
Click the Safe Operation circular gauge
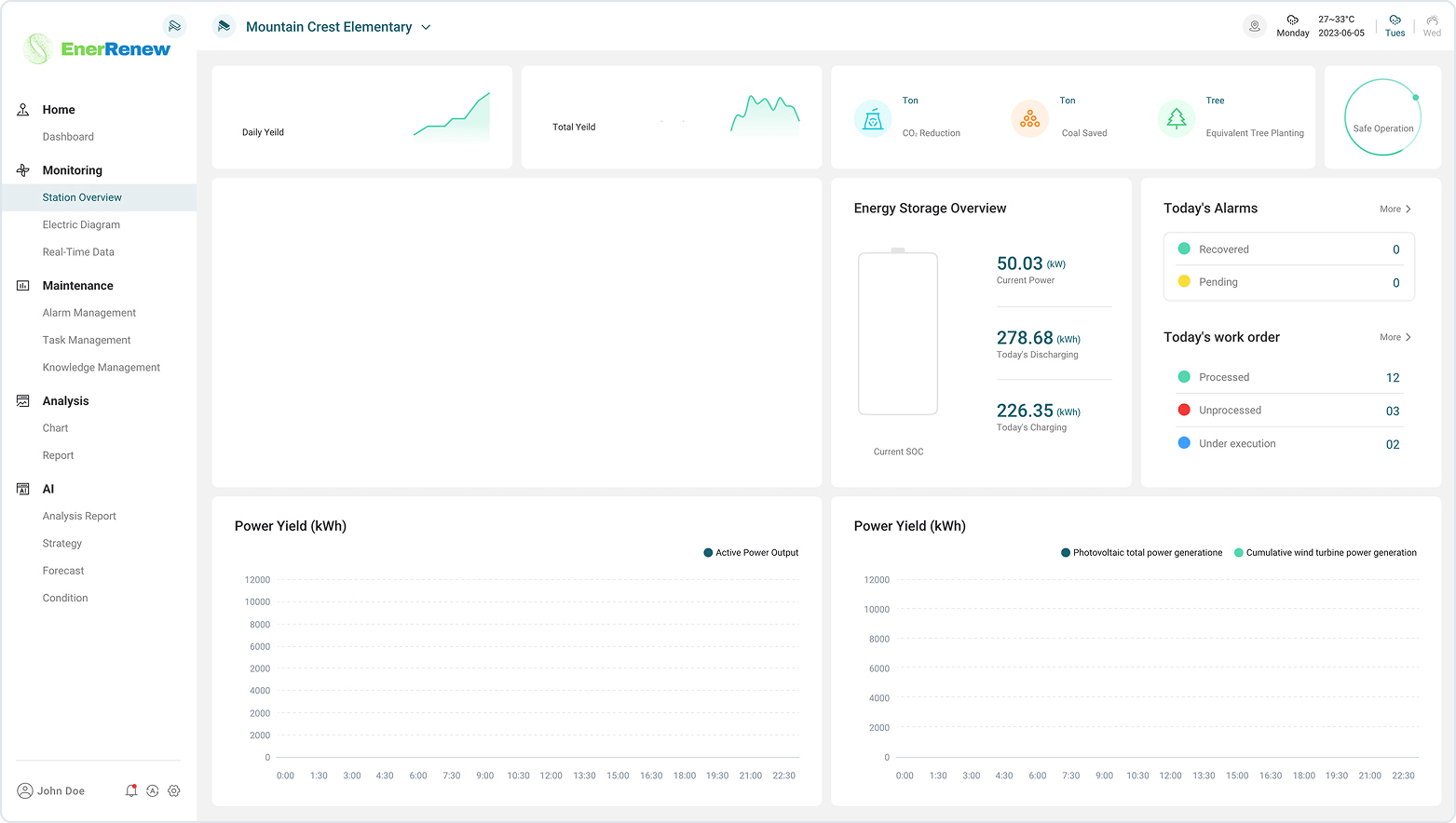(1382, 117)
